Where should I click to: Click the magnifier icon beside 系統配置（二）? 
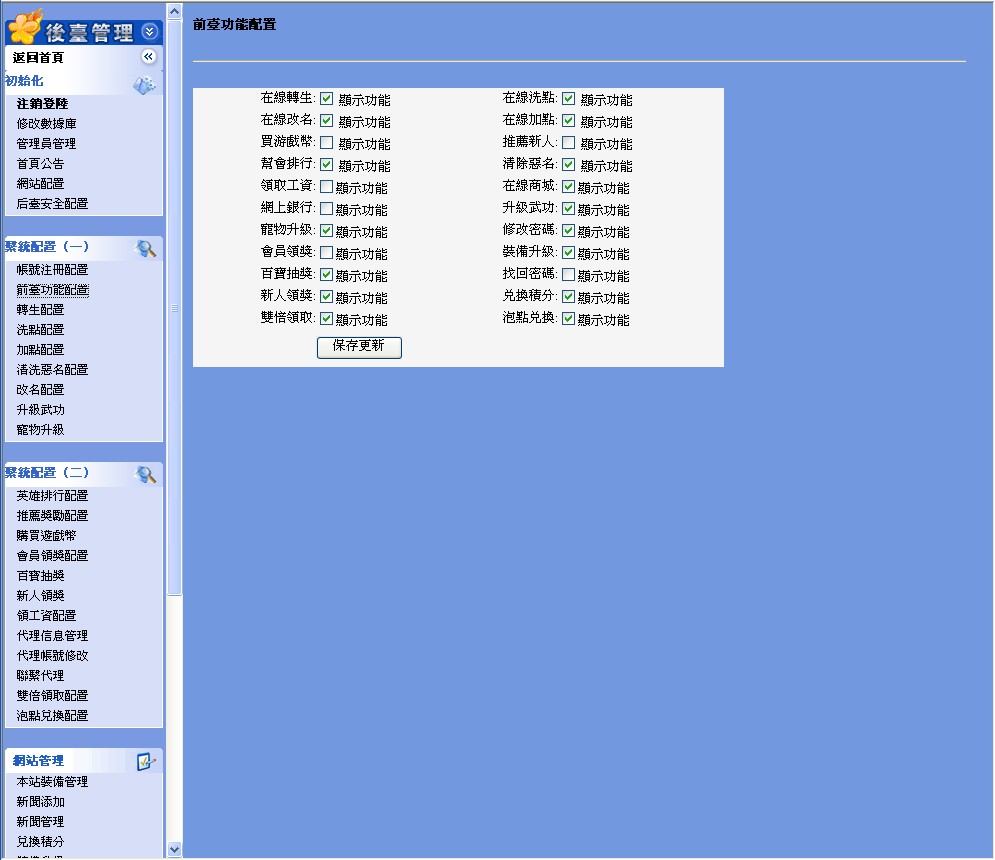(x=146, y=475)
